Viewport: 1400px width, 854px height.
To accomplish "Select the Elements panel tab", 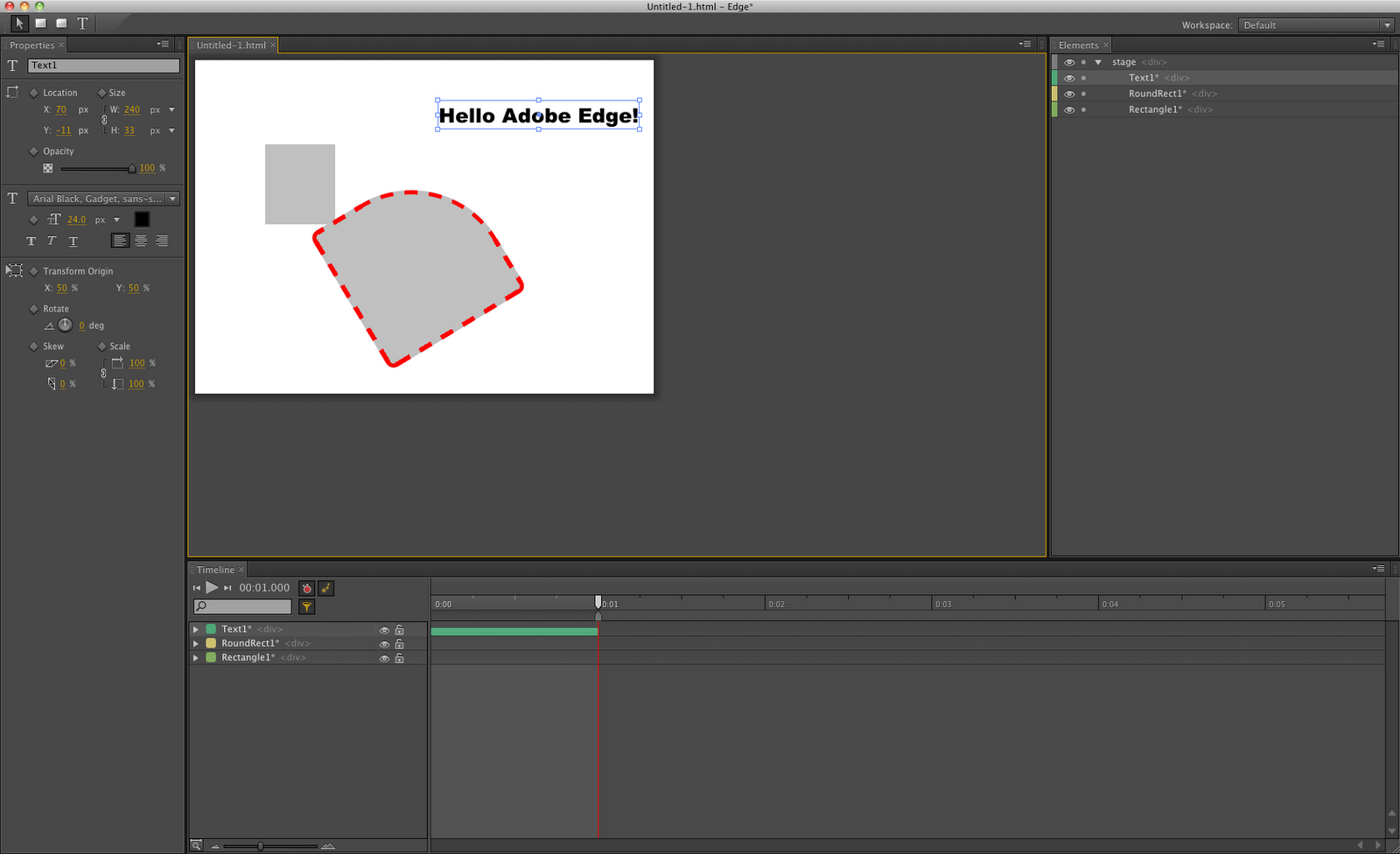I will 1078,45.
